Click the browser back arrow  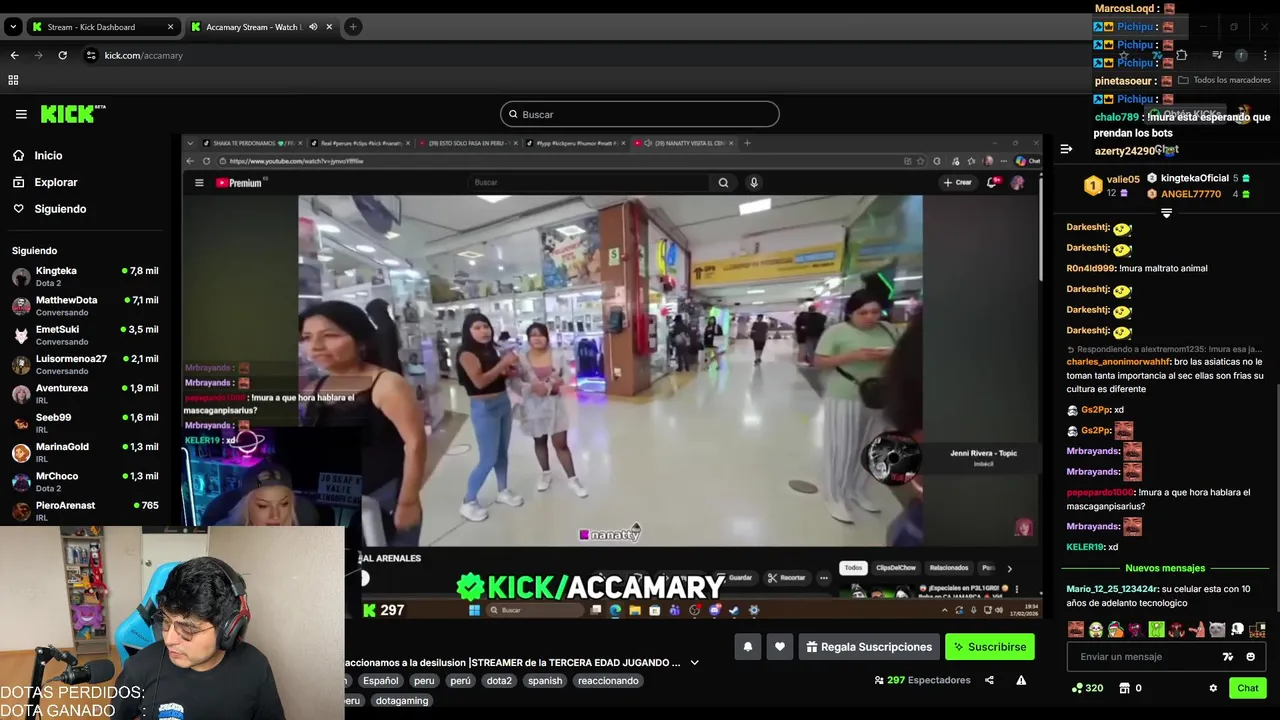coord(14,55)
